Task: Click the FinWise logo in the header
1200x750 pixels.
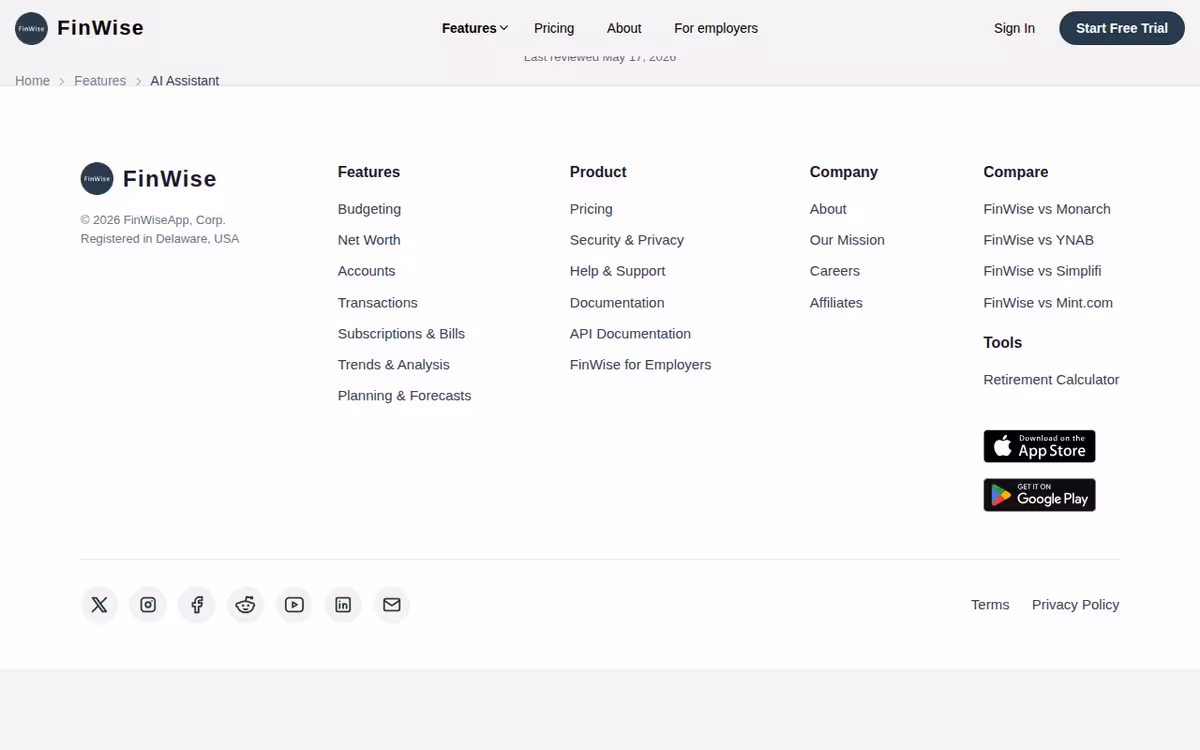Action: (79, 28)
